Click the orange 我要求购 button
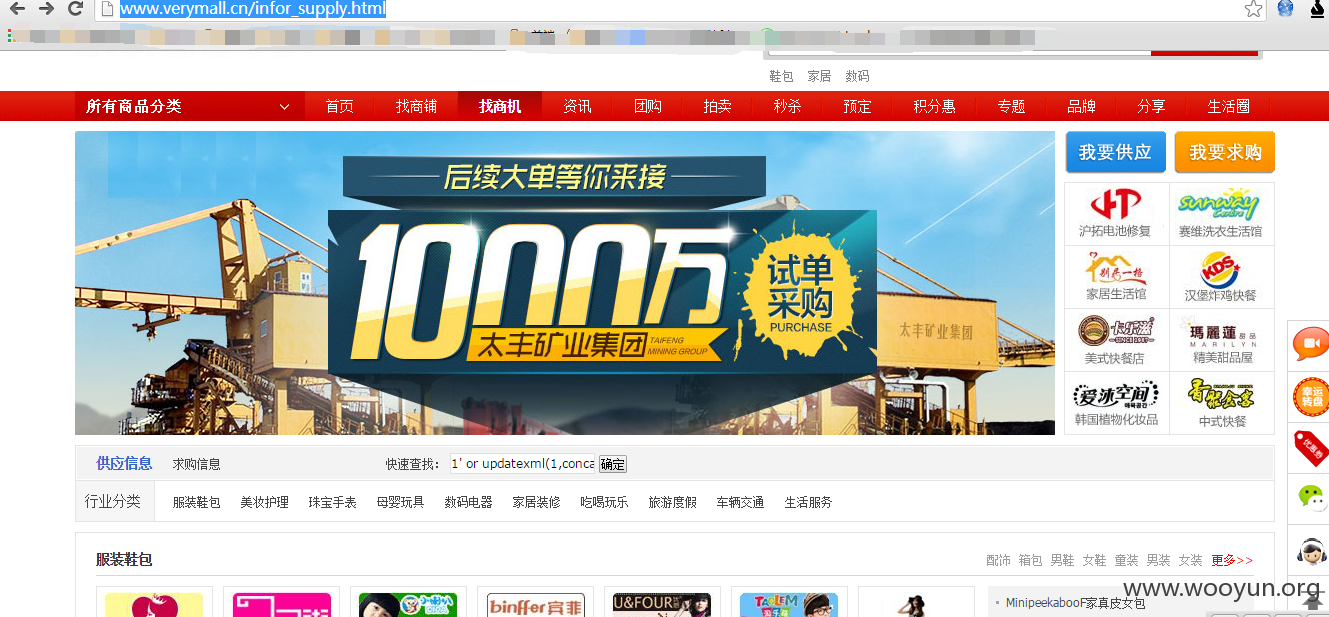This screenshot has height=617, width=1329. (x=1225, y=152)
